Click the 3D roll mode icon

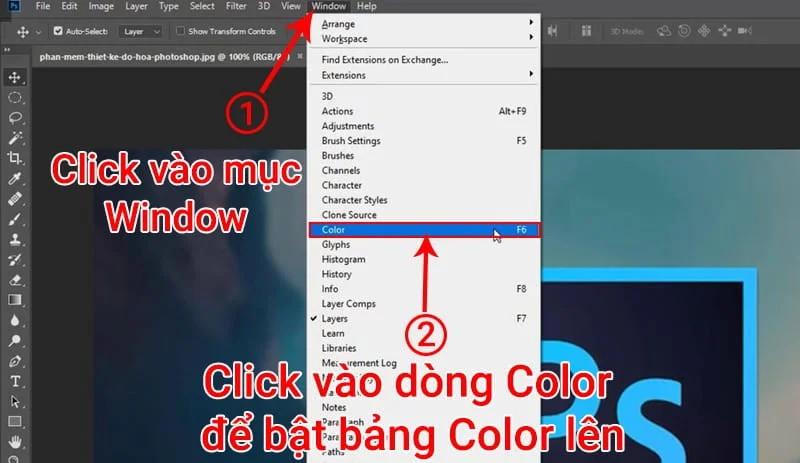(x=684, y=31)
